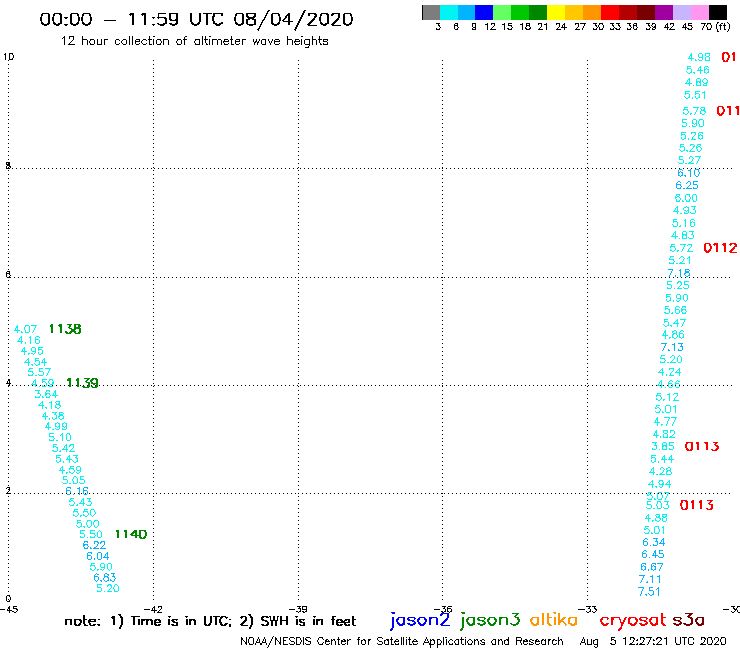The height and width of the screenshot is (650, 740).
Task: Click the jason3 satellite legend label
Action: tap(490, 620)
